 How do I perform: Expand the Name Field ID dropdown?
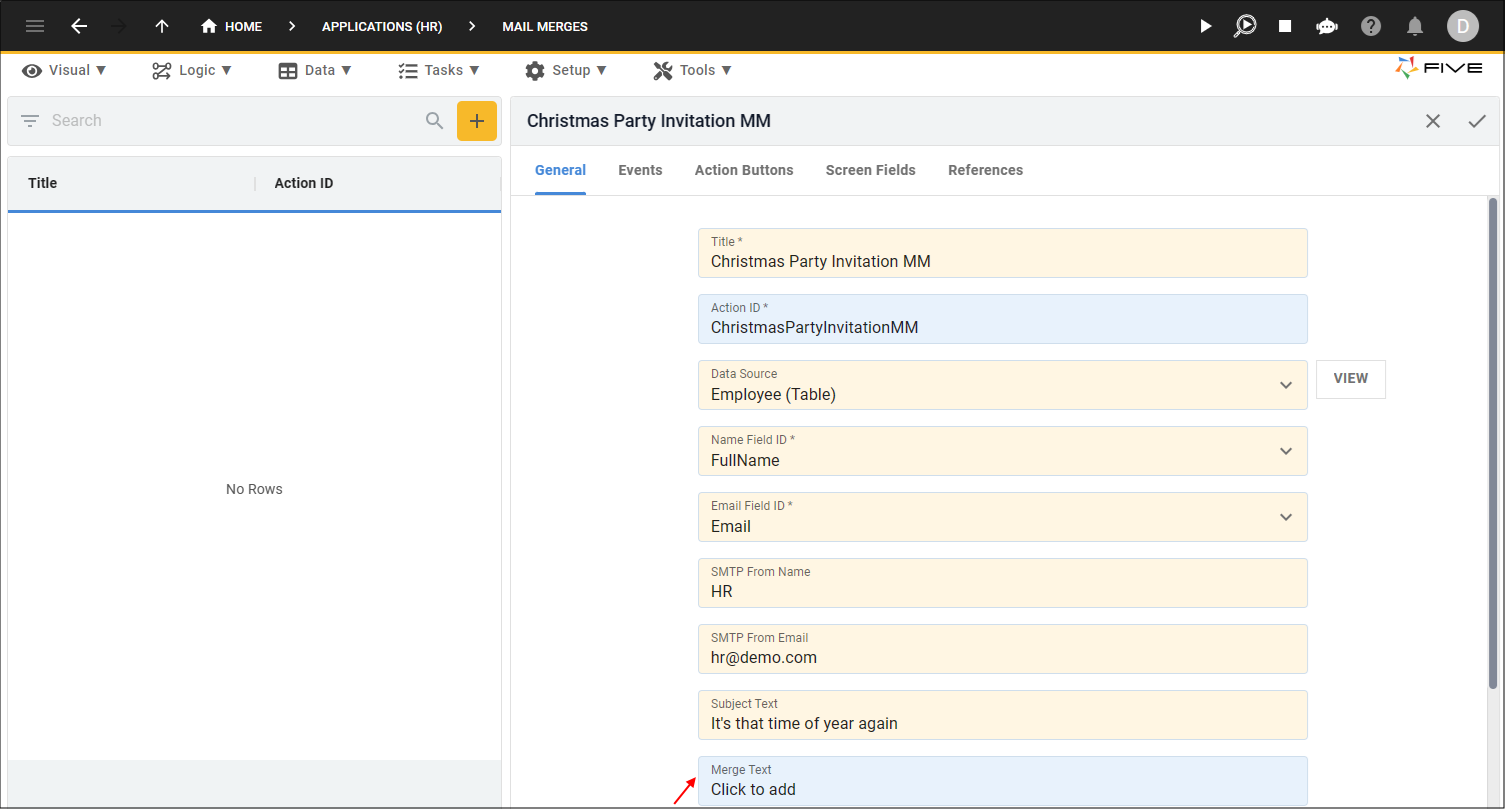tap(1286, 451)
